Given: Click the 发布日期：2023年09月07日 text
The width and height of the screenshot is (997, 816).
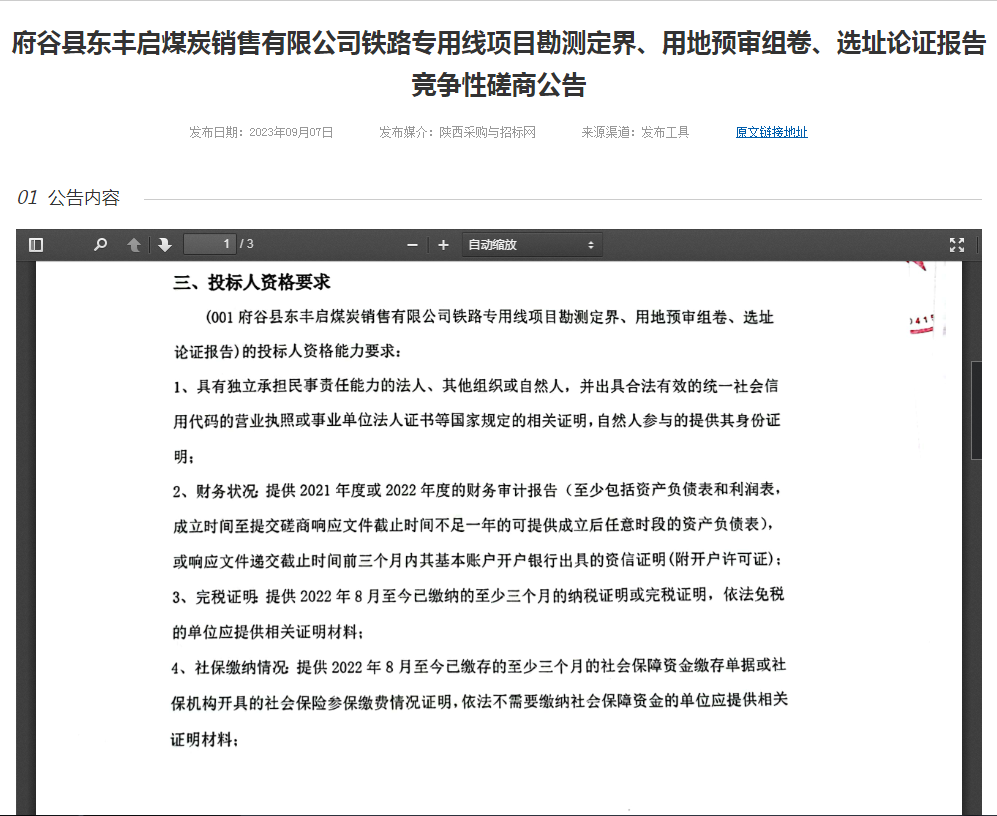Looking at the screenshot, I should tap(261, 132).
